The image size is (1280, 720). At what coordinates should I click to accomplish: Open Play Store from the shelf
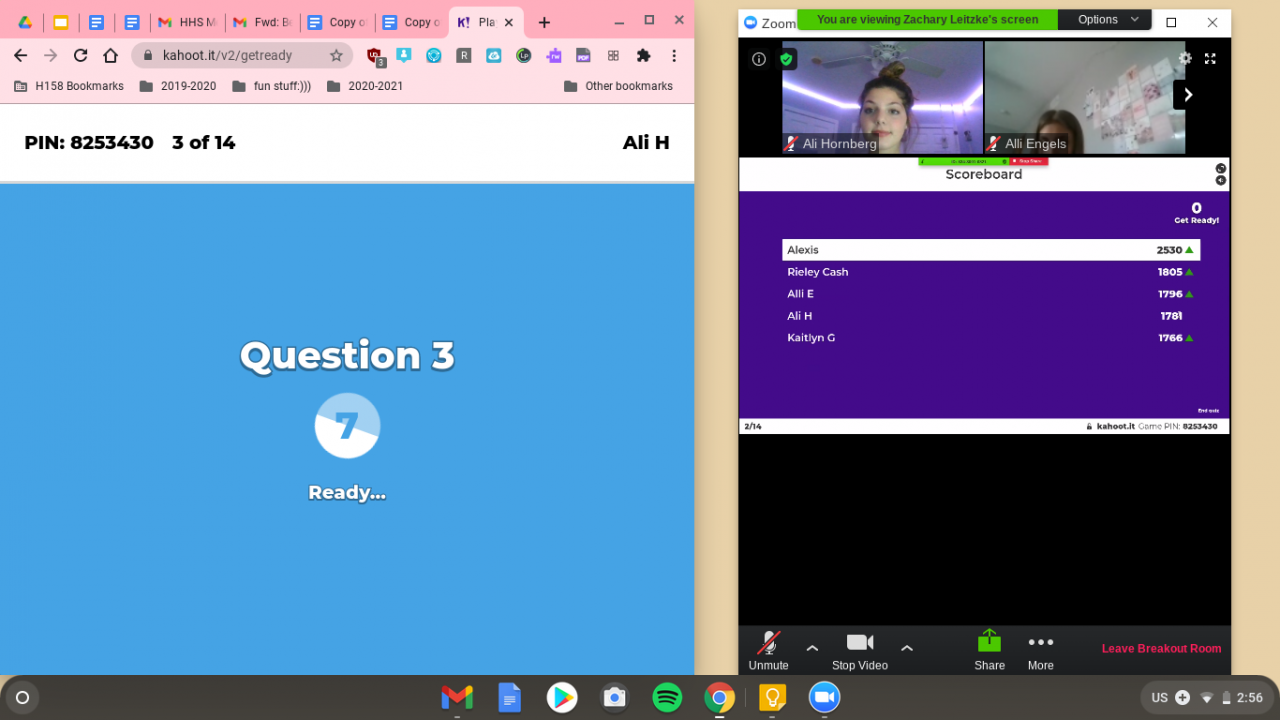[x=562, y=697]
